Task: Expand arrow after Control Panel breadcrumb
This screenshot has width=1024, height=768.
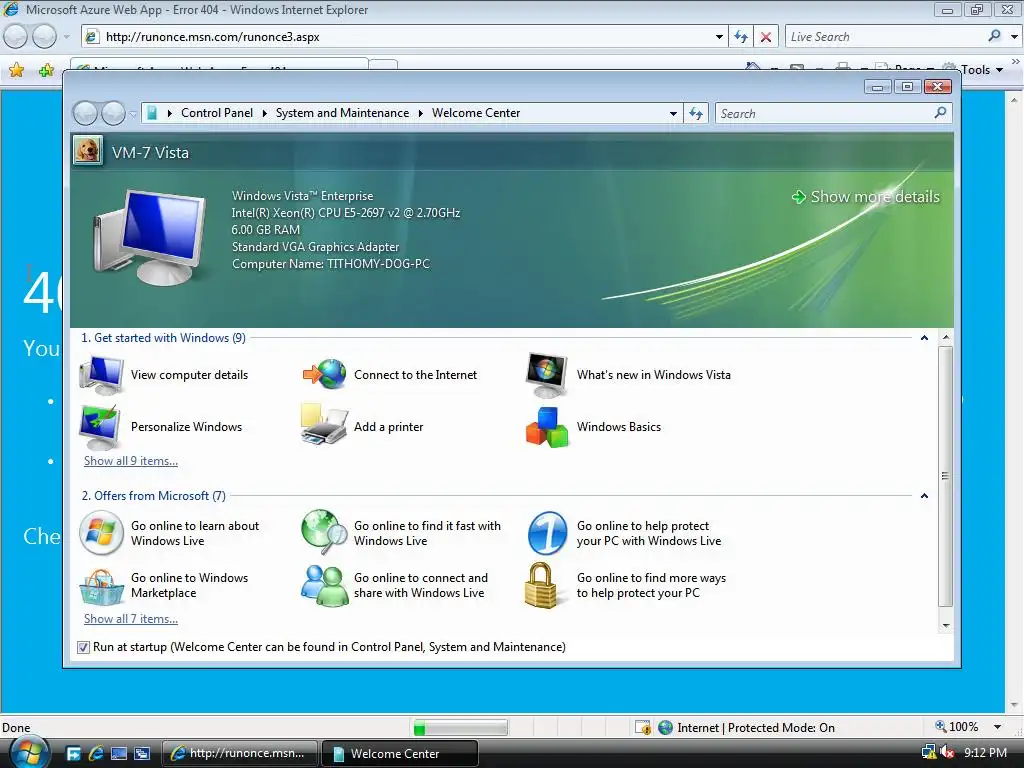Action: pyautogui.click(x=264, y=114)
